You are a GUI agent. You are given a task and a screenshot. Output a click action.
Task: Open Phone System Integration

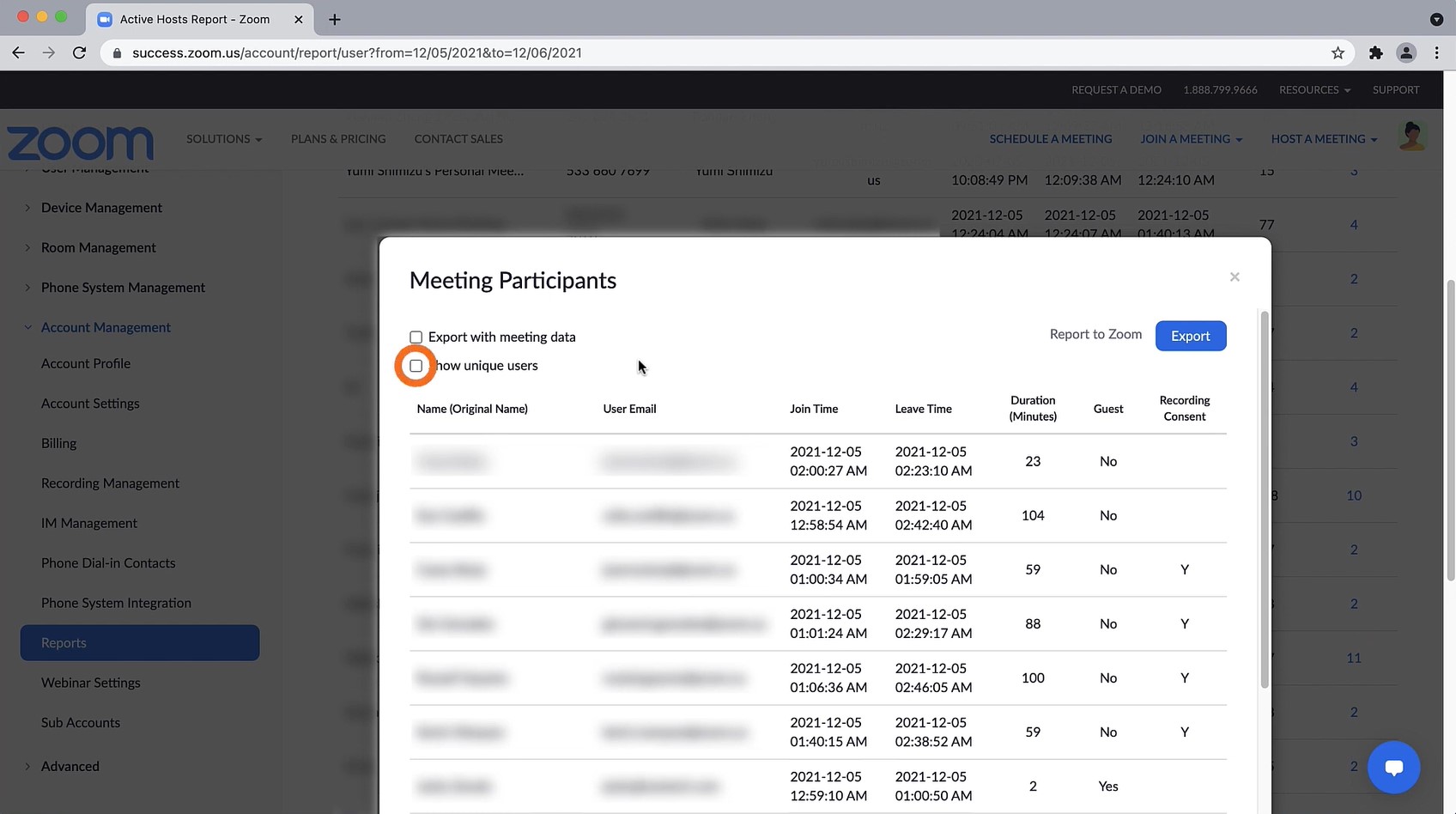pyautogui.click(x=116, y=603)
